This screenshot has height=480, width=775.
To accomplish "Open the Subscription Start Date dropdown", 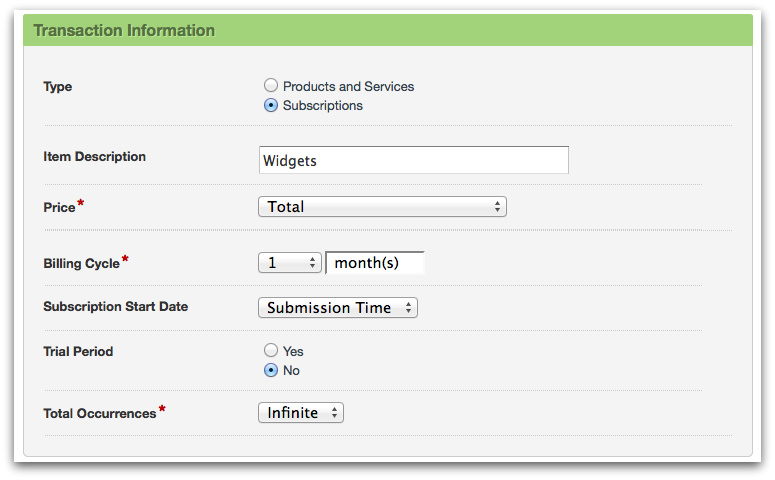I will pos(337,308).
